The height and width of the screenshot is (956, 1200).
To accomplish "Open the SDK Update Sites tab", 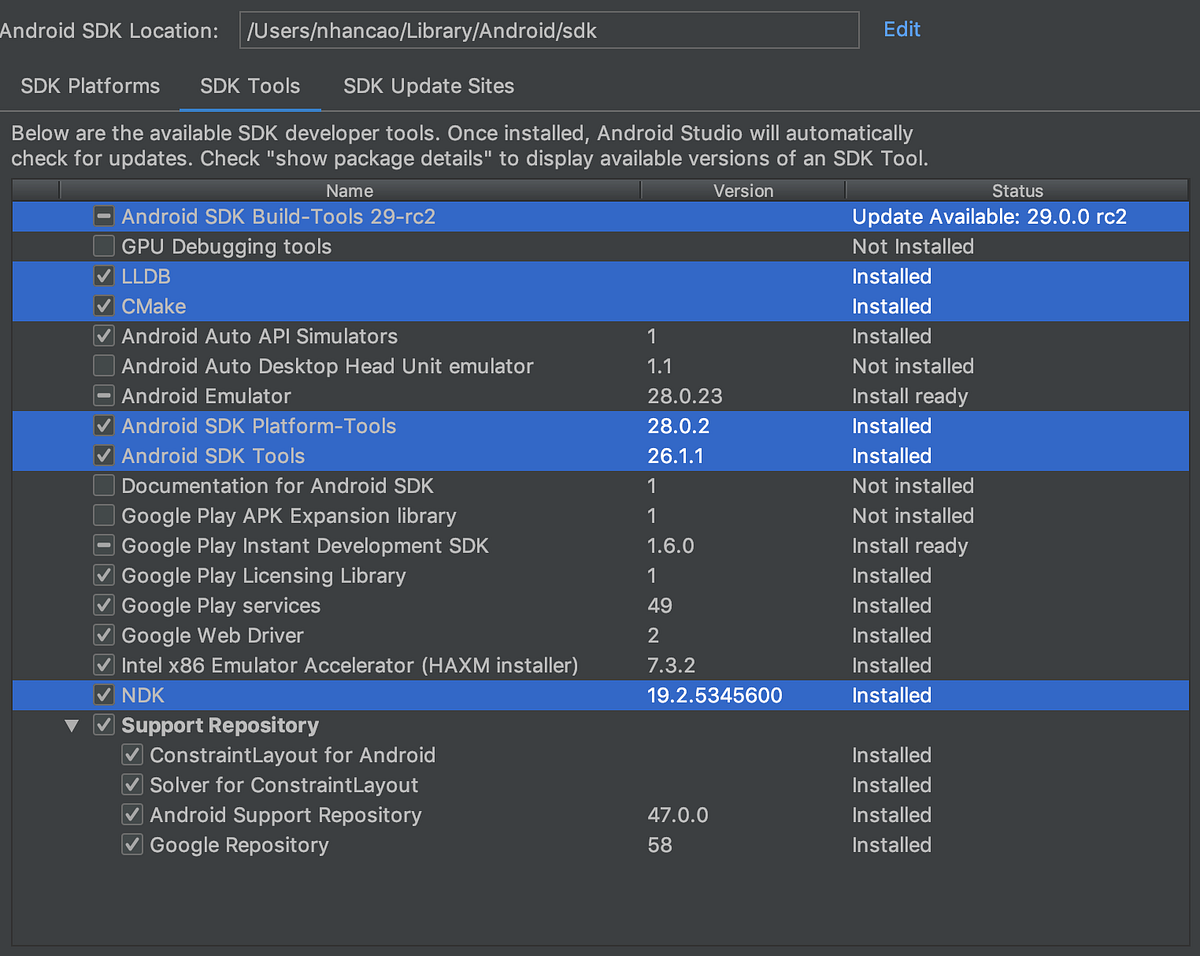I will [x=428, y=86].
